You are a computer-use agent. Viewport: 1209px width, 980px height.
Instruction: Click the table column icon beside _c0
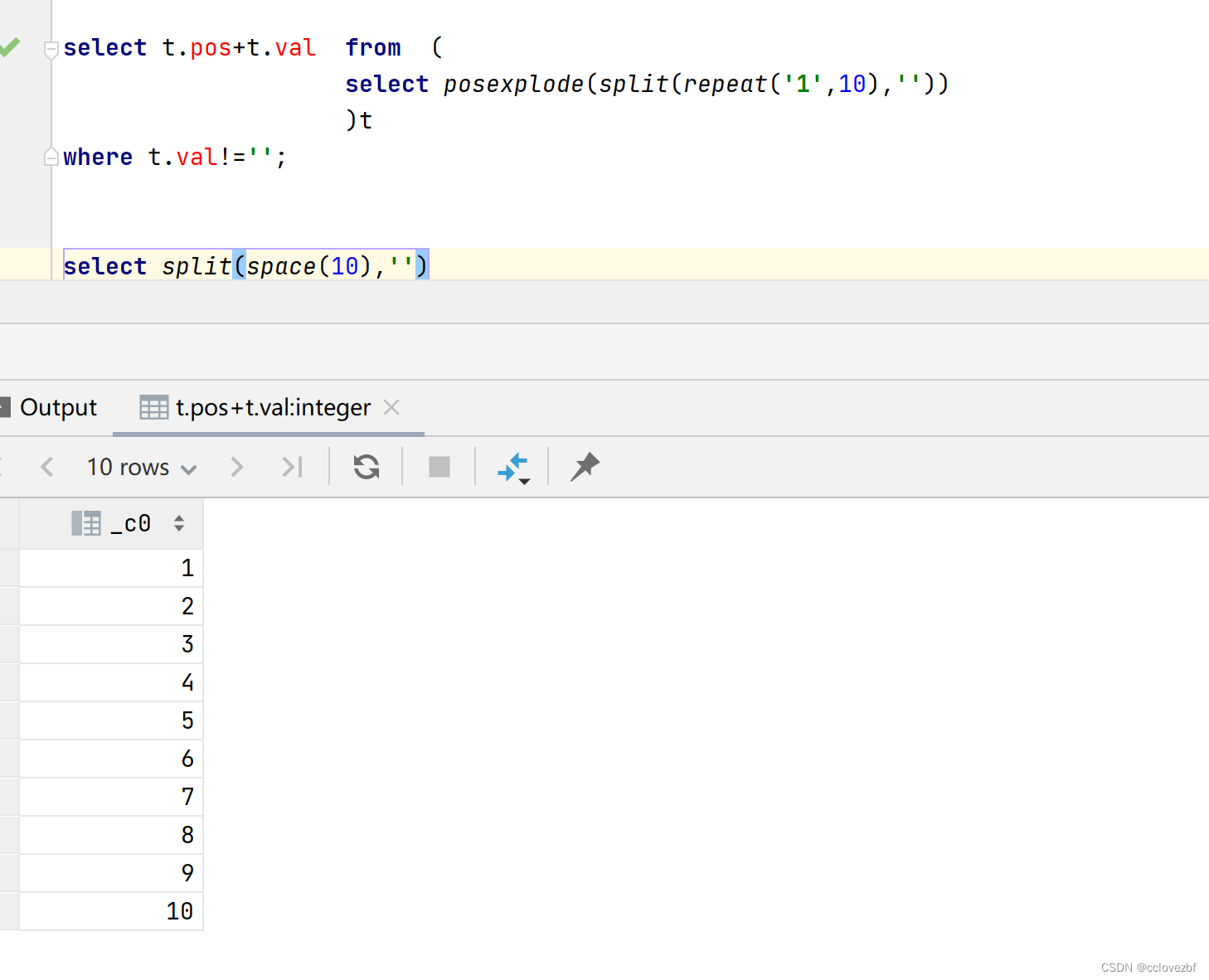[x=86, y=523]
